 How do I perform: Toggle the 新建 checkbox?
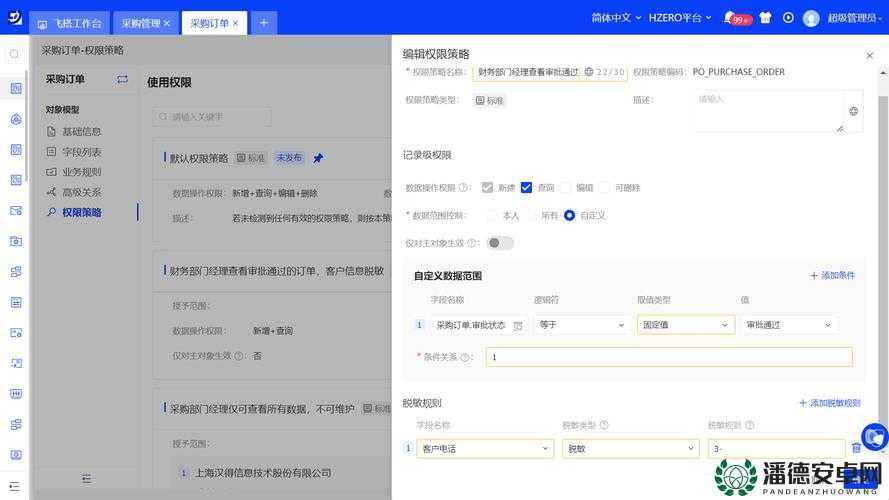[487, 188]
